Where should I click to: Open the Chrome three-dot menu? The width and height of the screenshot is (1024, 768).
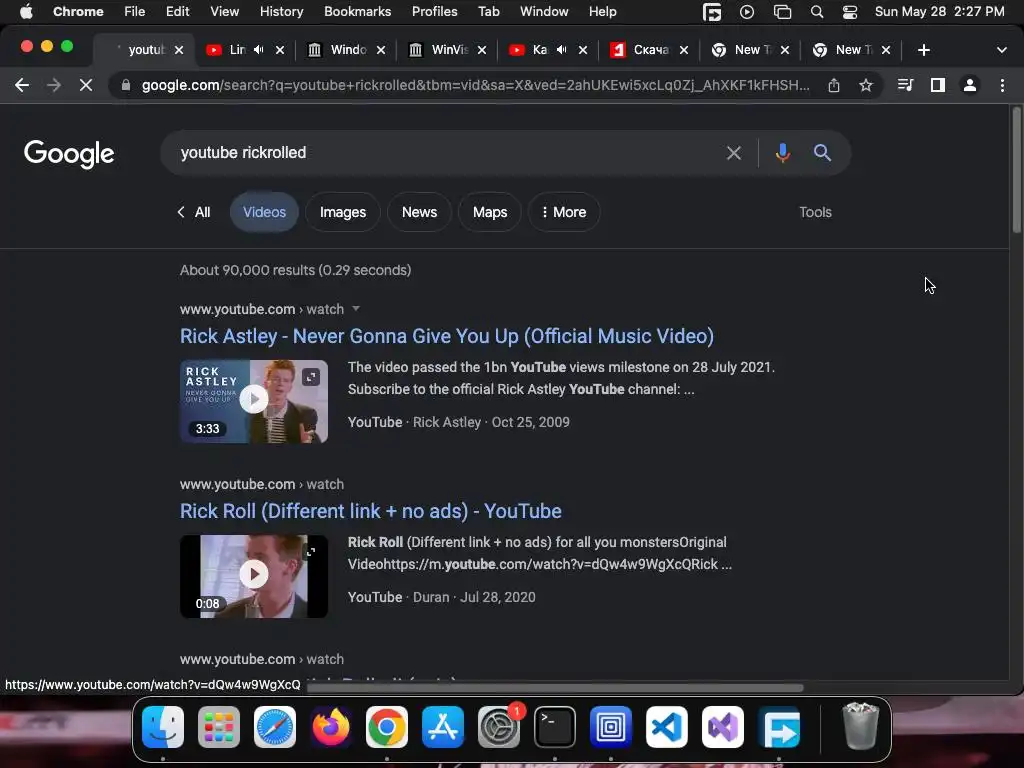[1002, 86]
